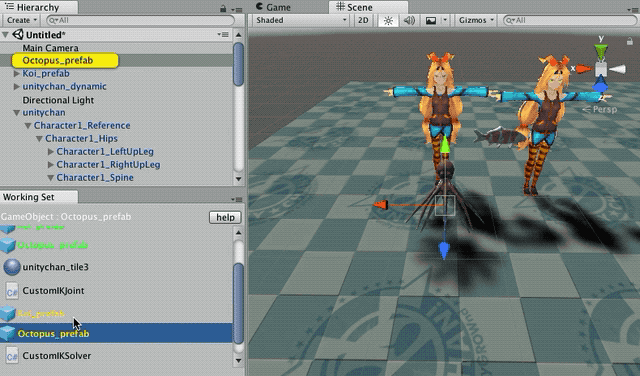Click blue Z move handle on octopus
Image resolution: width=640 pixels, height=376 pixels.
tap(444, 251)
